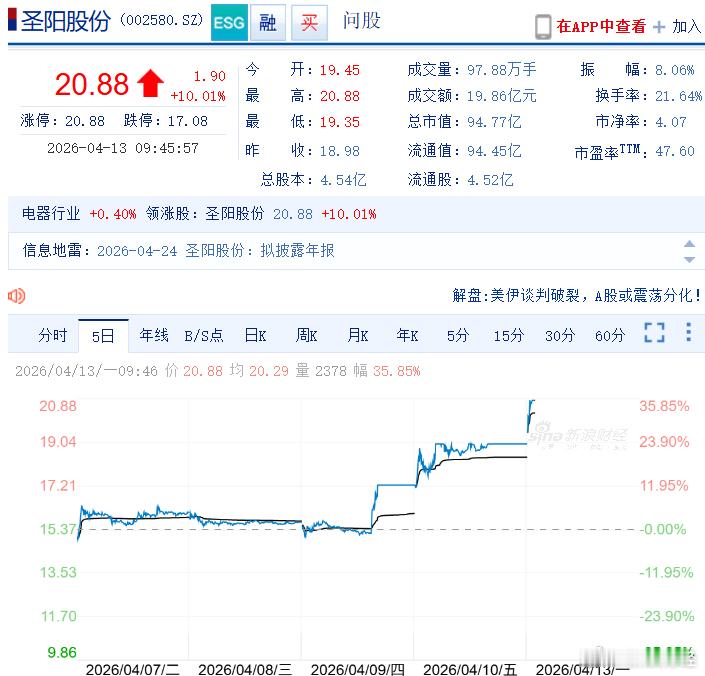Open 月K monthly candlestick tab

click(x=357, y=335)
